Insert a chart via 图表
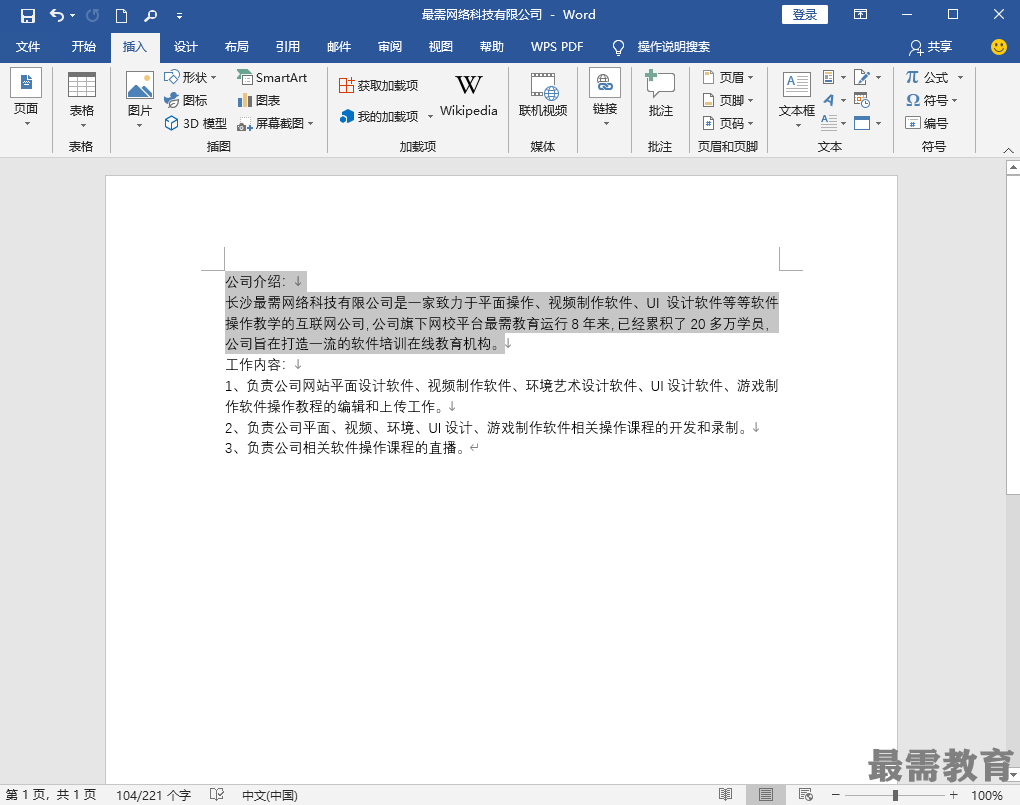1020x805 pixels. click(x=259, y=100)
